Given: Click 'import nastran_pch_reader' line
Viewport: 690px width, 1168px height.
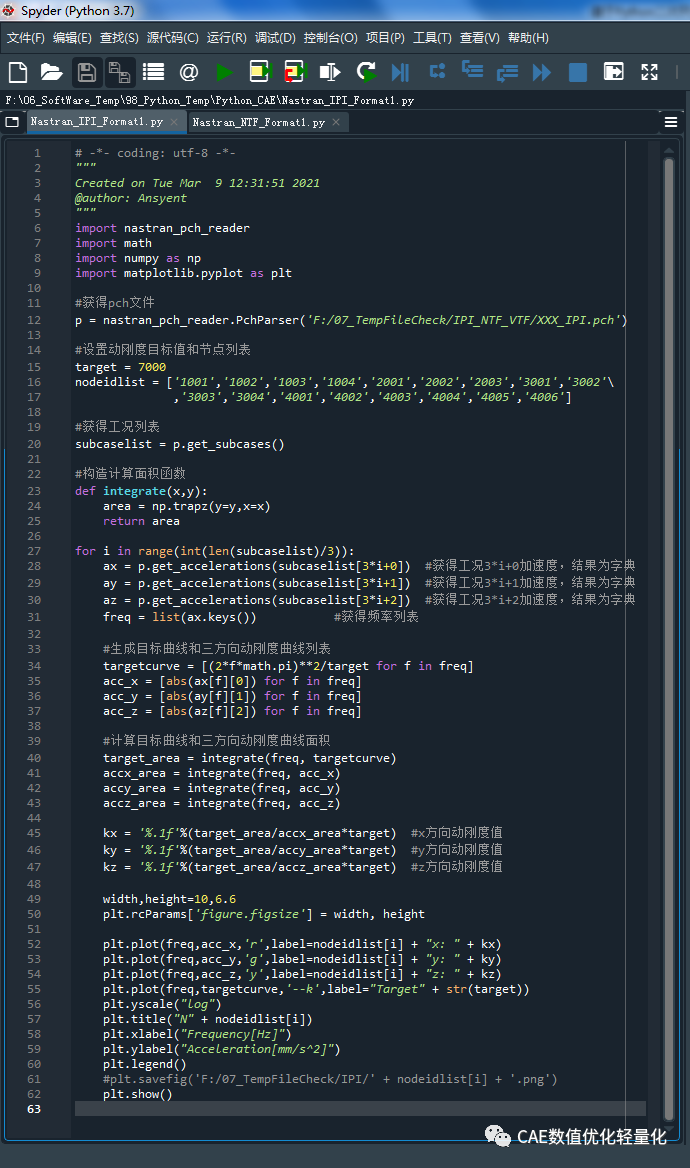Looking at the screenshot, I should click(x=162, y=228).
